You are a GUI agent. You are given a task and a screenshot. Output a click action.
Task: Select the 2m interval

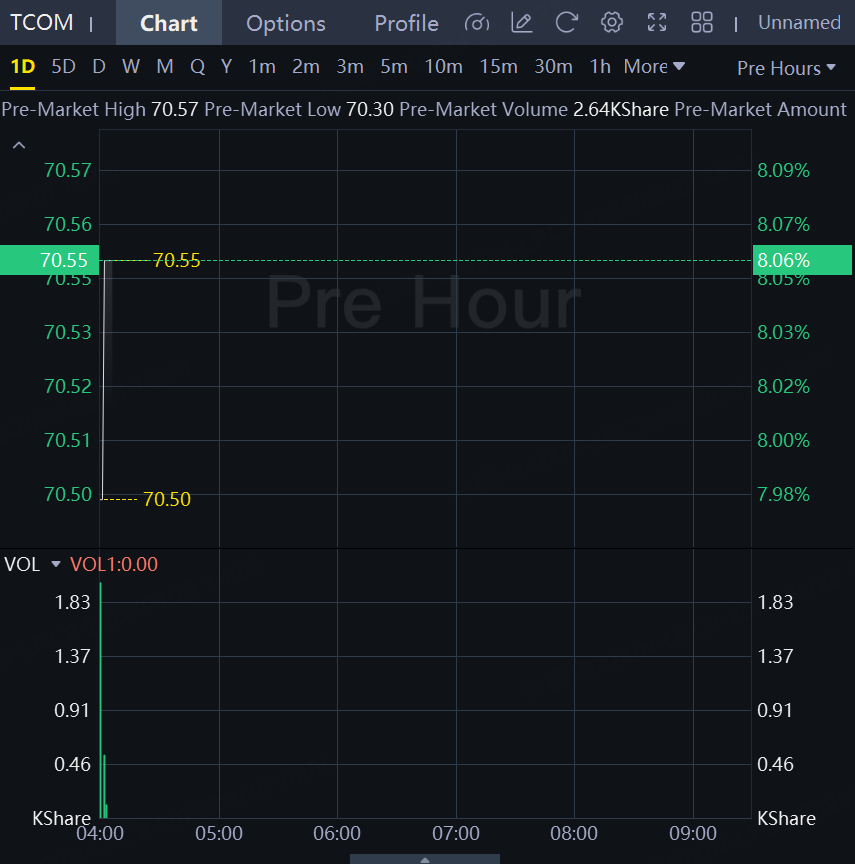[x=306, y=67]
